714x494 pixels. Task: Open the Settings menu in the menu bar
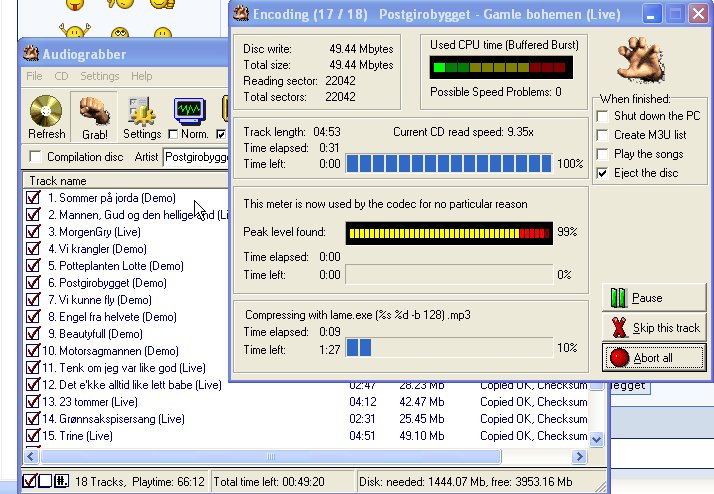(100, 76)
